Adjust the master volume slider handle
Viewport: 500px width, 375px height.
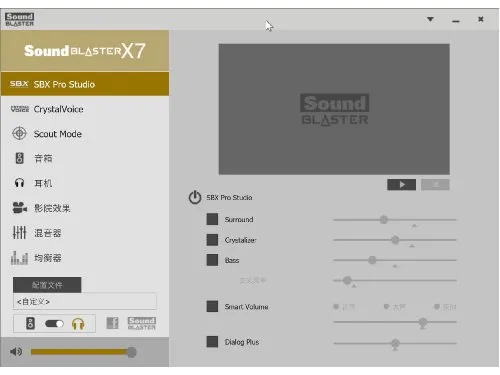[132, 352]
